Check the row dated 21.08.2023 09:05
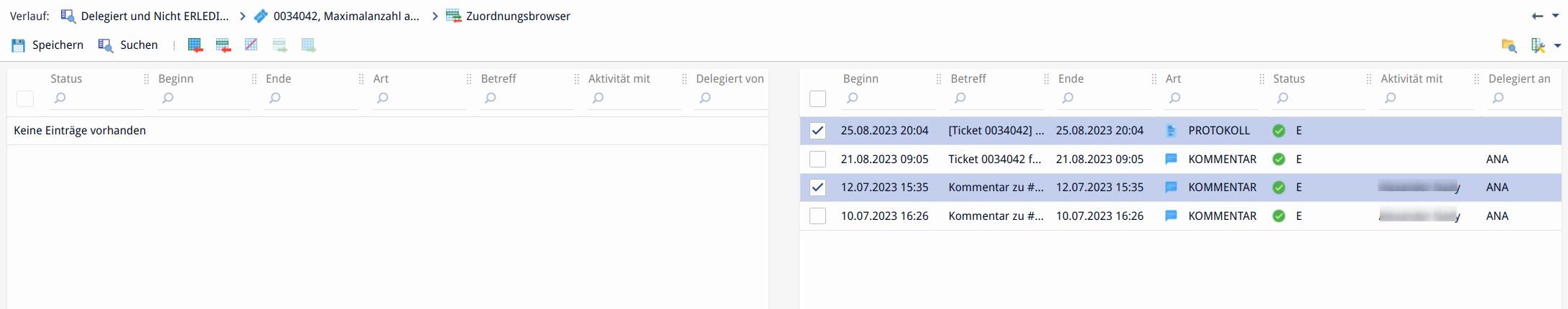 click(817, 159)
